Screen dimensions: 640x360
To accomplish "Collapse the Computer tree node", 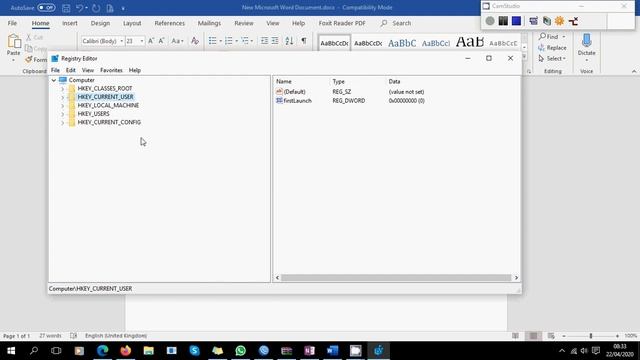I will [x=54, y=80].
